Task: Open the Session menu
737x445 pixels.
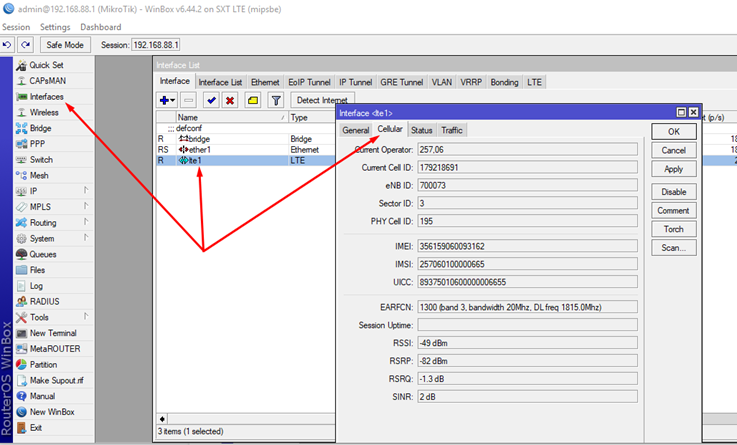Action: 16,27
